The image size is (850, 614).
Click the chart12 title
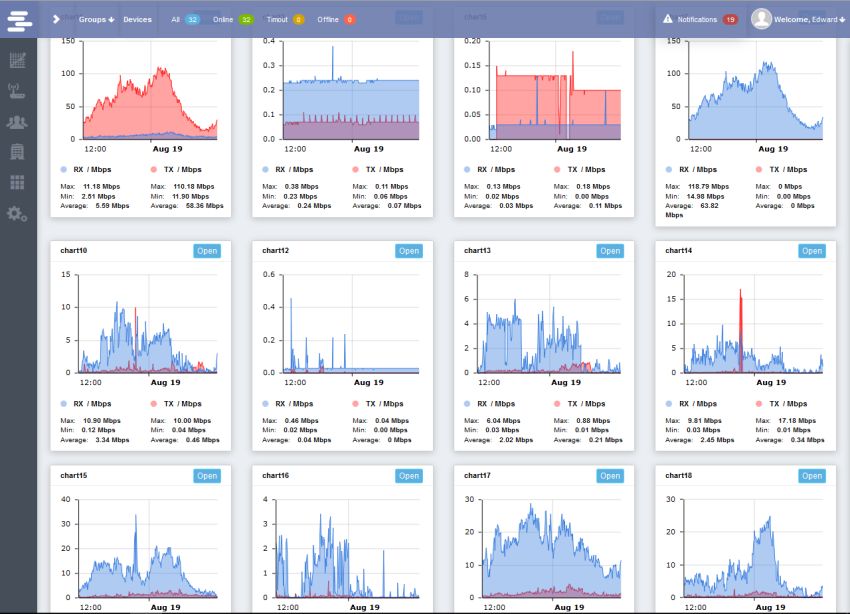[x=275, y=250]
